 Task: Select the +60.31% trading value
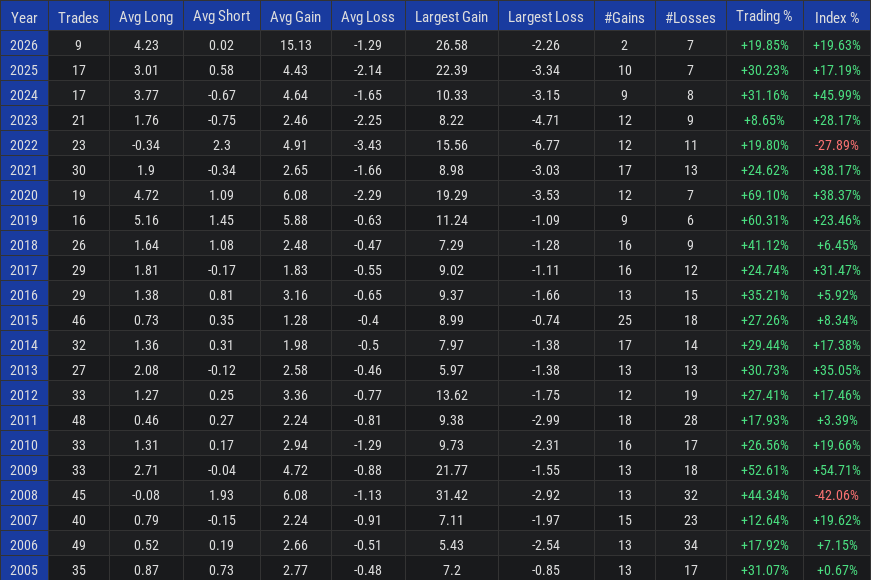[x=764, y=220]
